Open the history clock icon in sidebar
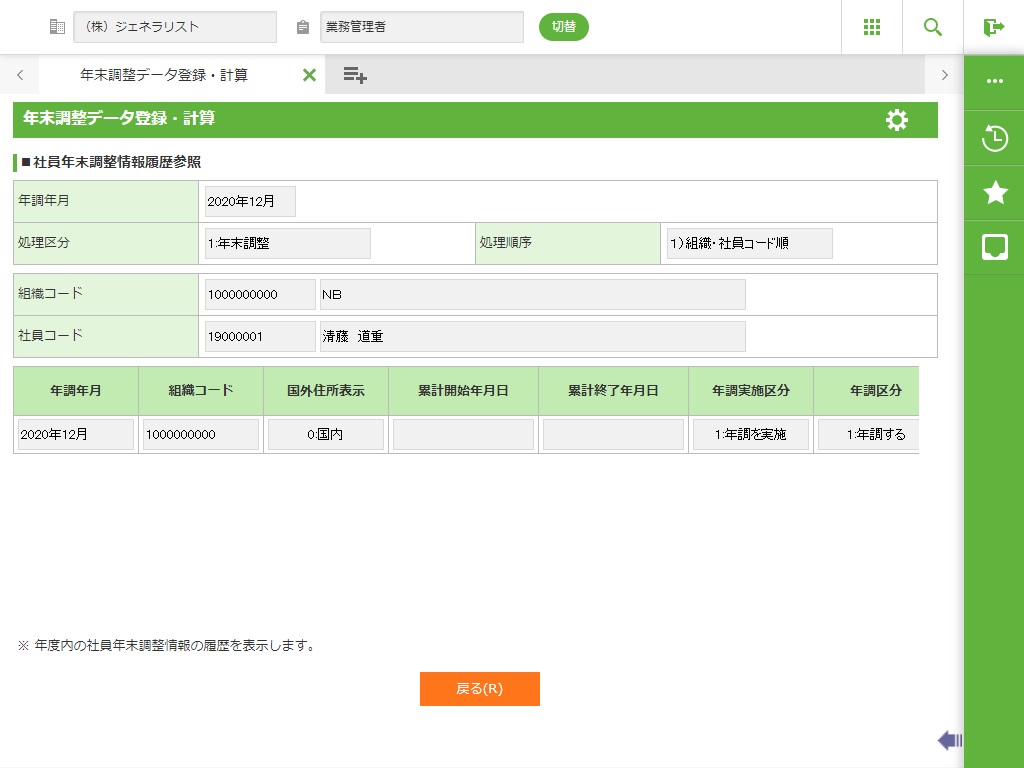 (x=994, y=138)
